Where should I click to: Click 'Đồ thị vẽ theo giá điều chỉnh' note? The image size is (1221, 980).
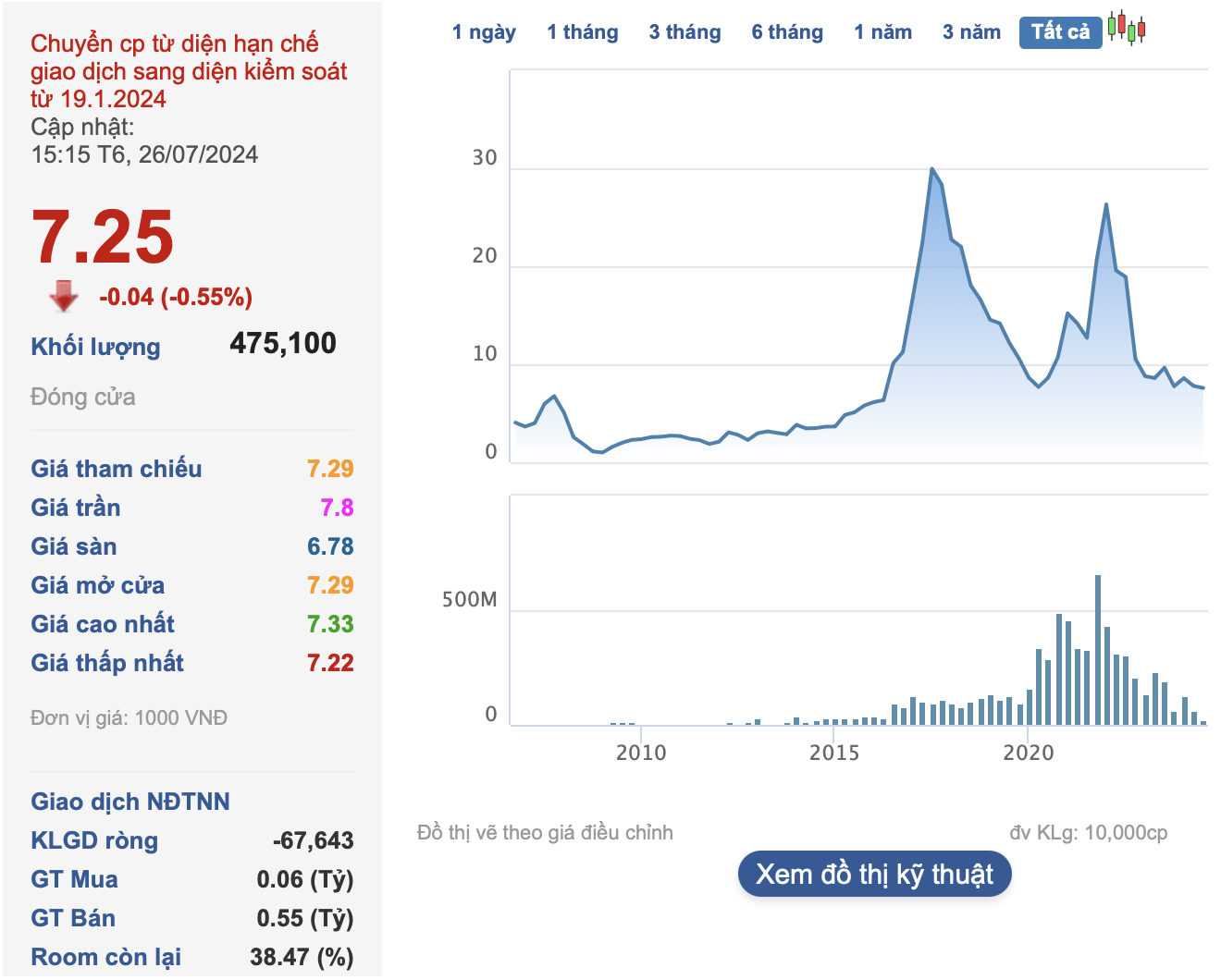(x=545, y=833)
